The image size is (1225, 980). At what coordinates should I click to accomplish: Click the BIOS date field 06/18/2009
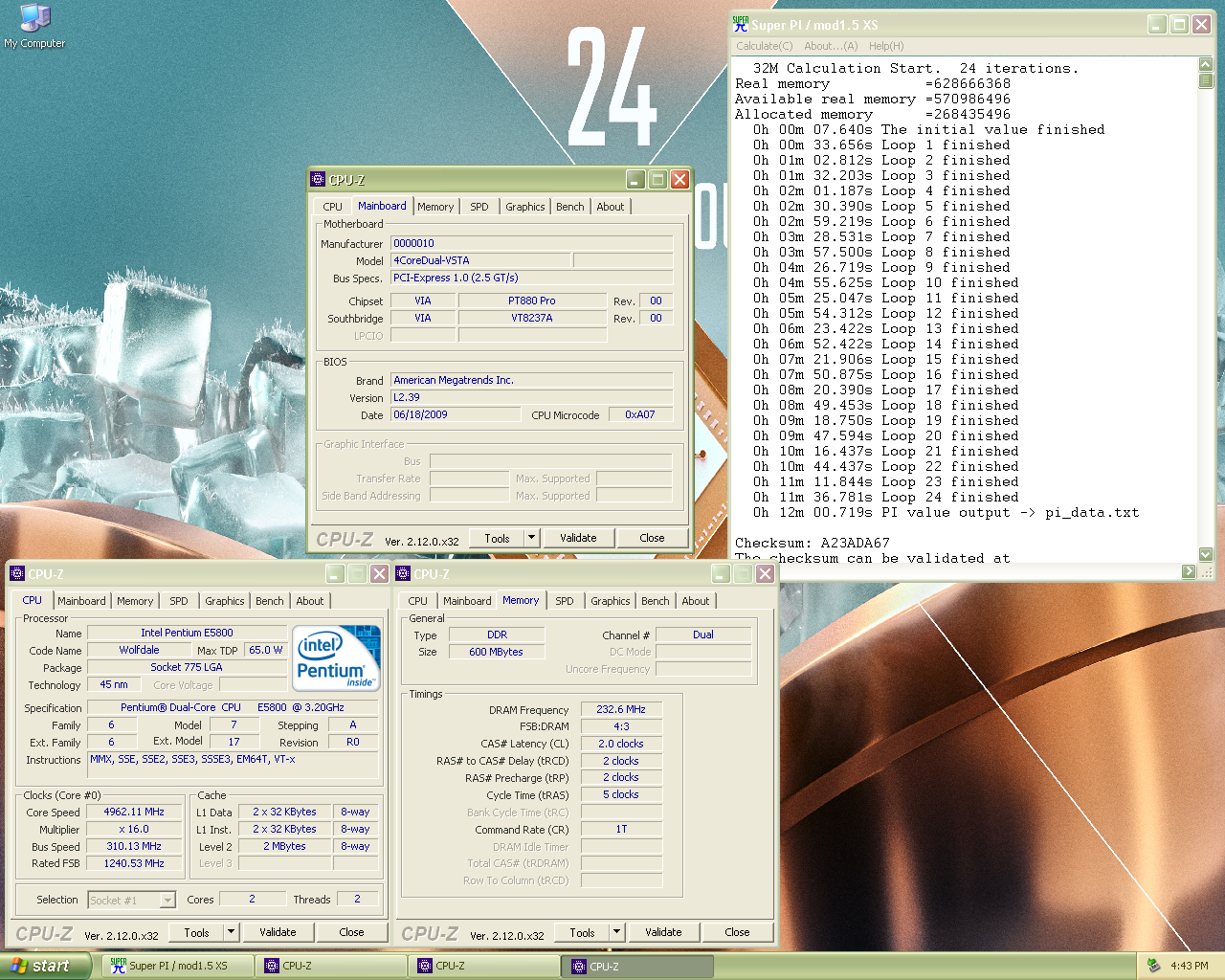click(x=456, y=414)
